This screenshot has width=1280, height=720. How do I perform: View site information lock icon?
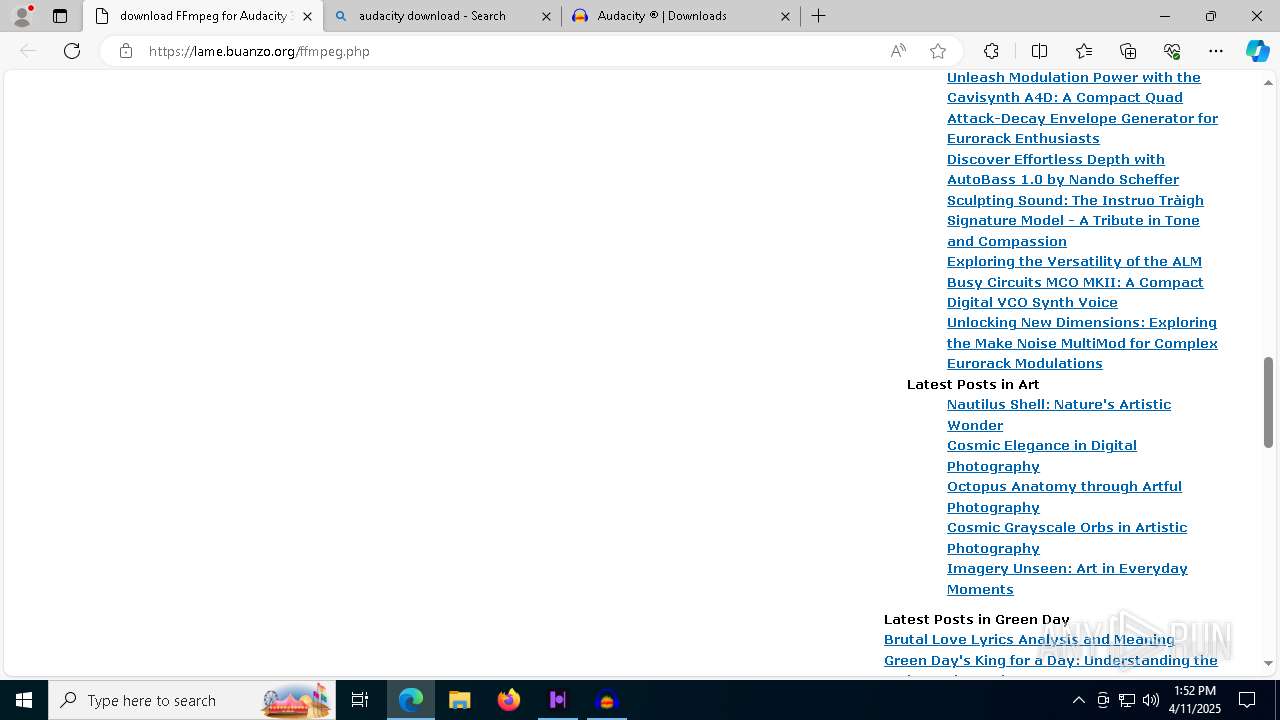126,51
